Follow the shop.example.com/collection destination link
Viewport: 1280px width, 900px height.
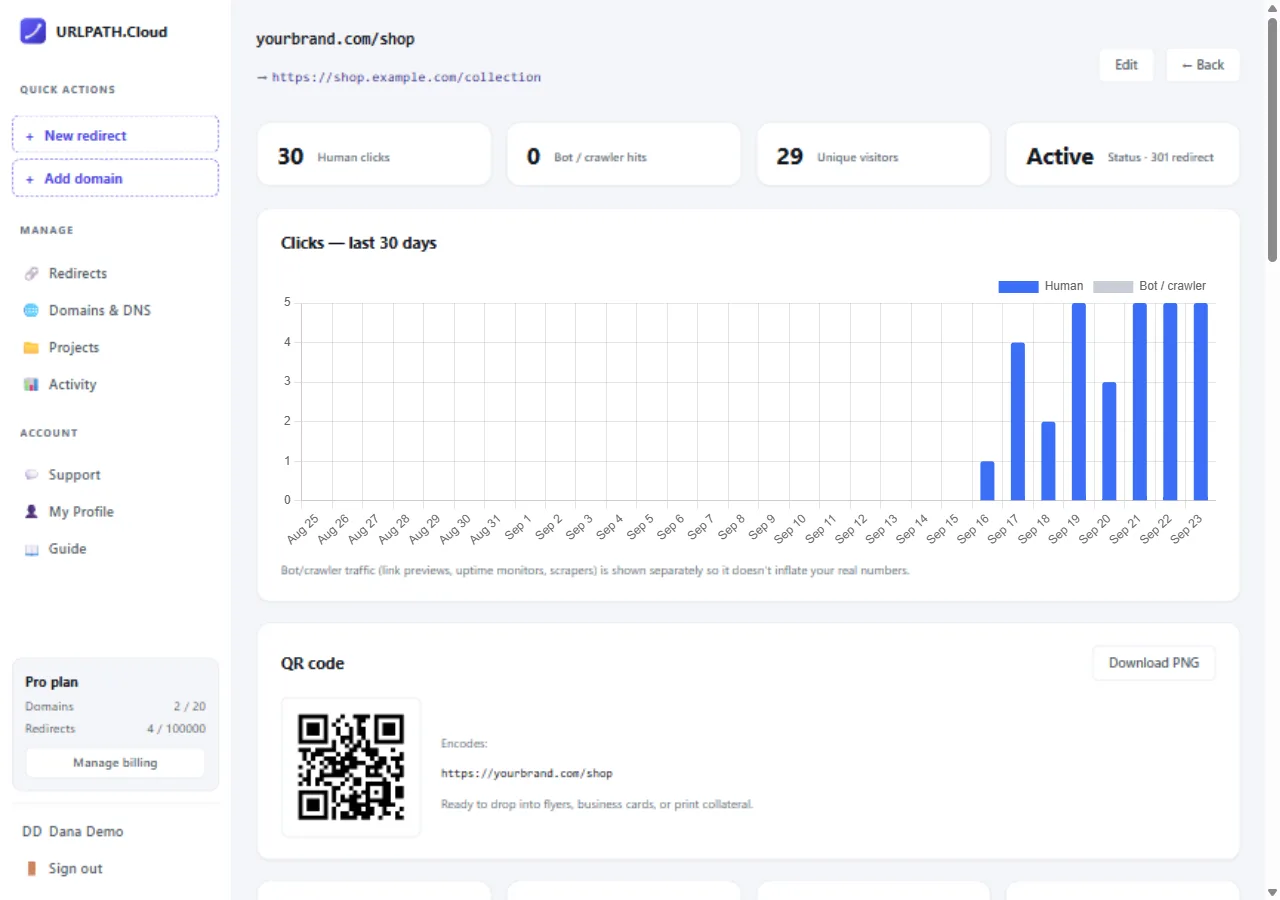(x=406, y=77)
